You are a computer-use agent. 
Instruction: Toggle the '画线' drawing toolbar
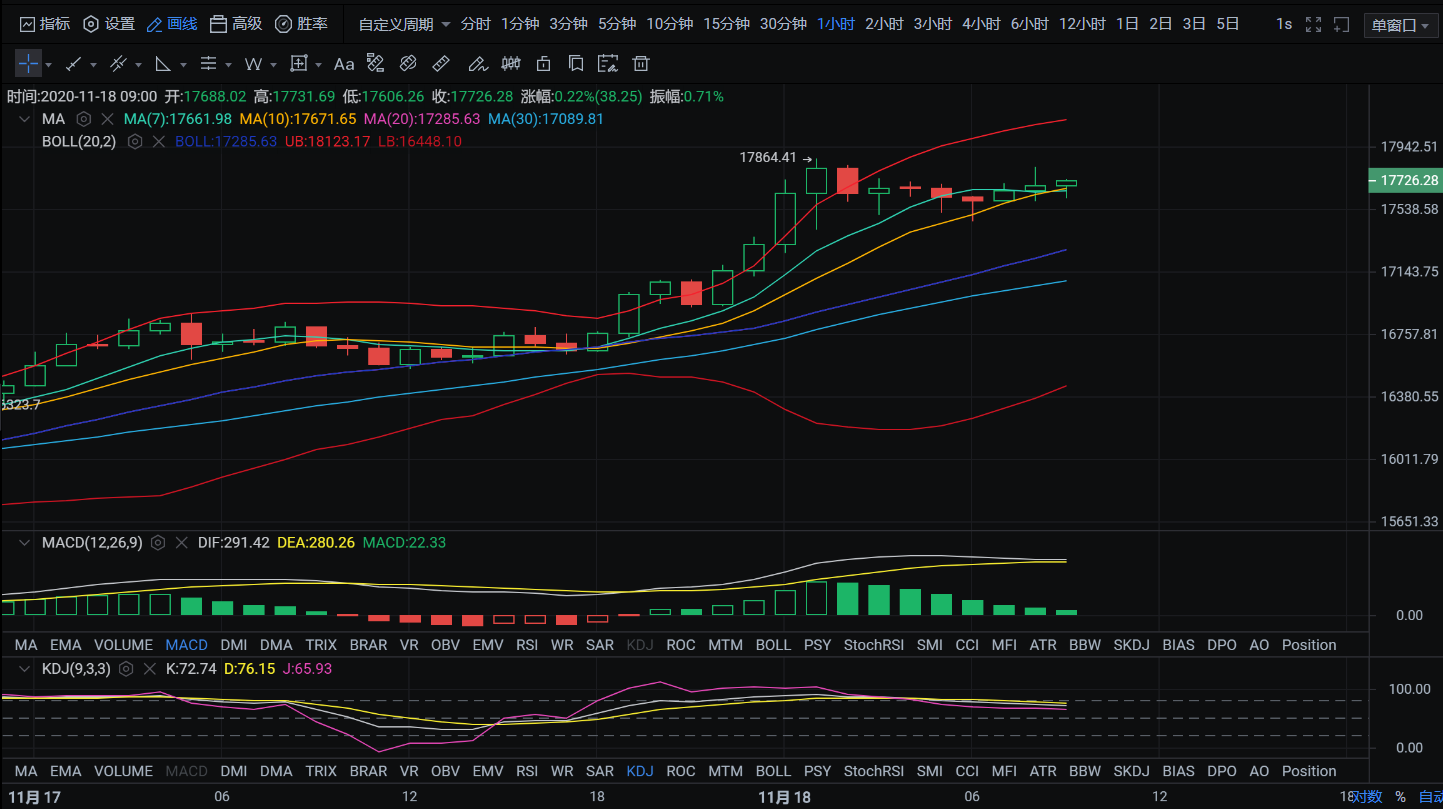point(172,24)
